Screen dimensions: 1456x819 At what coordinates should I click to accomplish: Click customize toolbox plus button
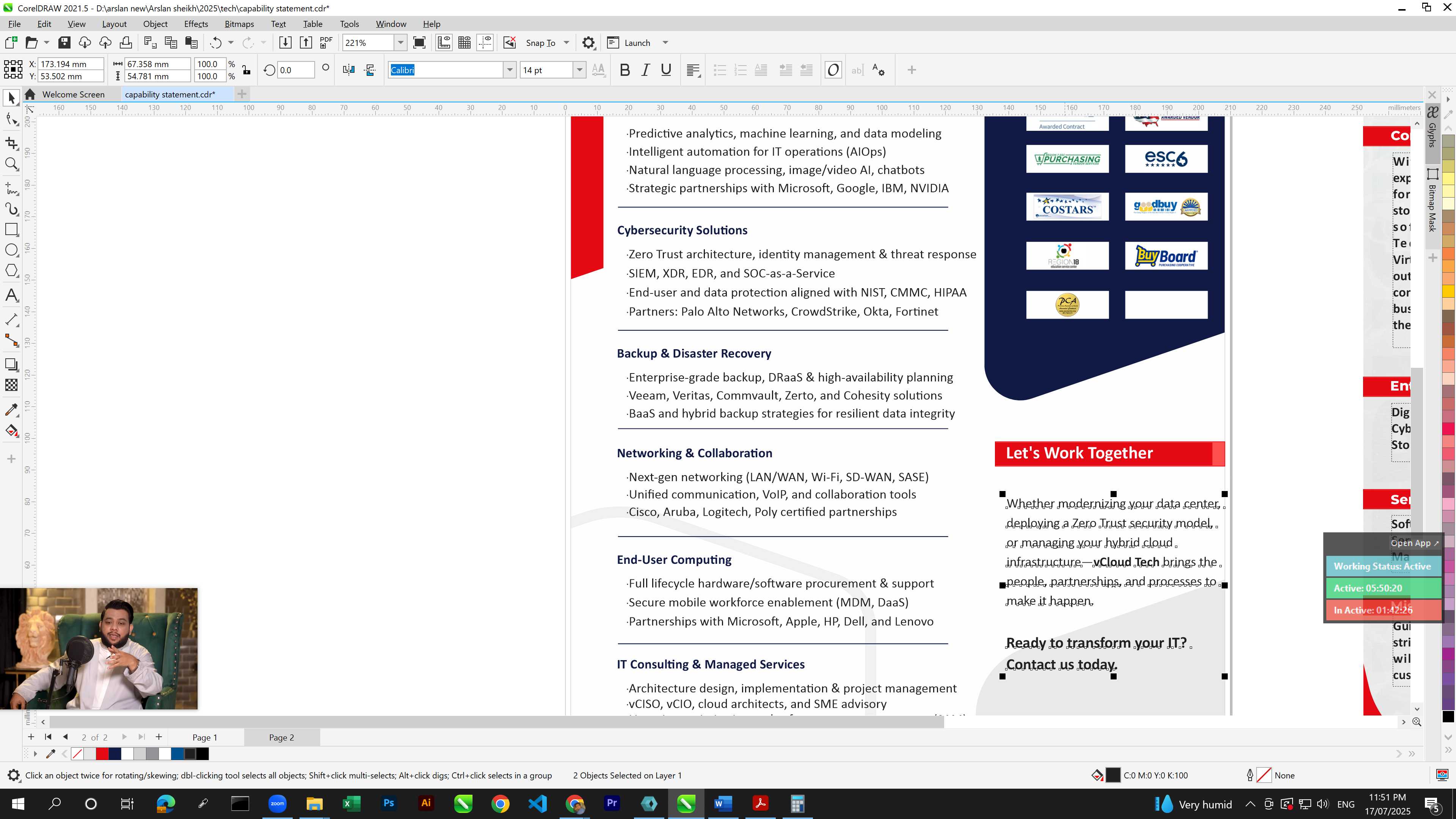[11, 459]
